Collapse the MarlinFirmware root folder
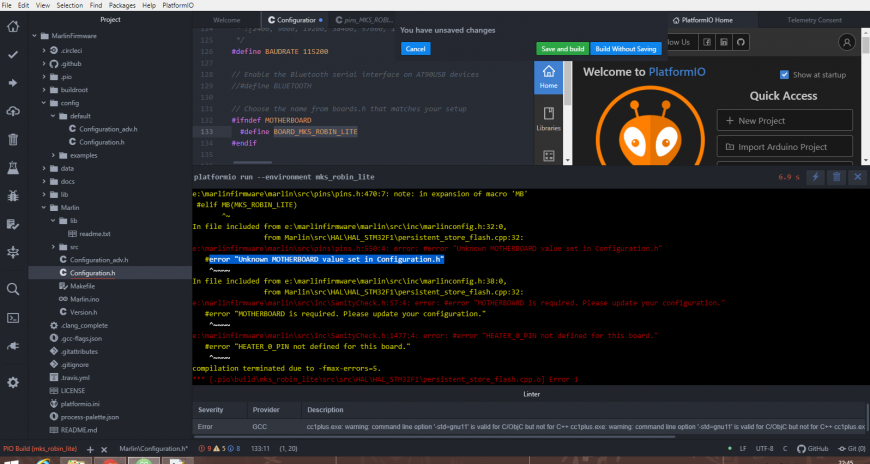Screen dimensions: 870x464 [35, 36]
